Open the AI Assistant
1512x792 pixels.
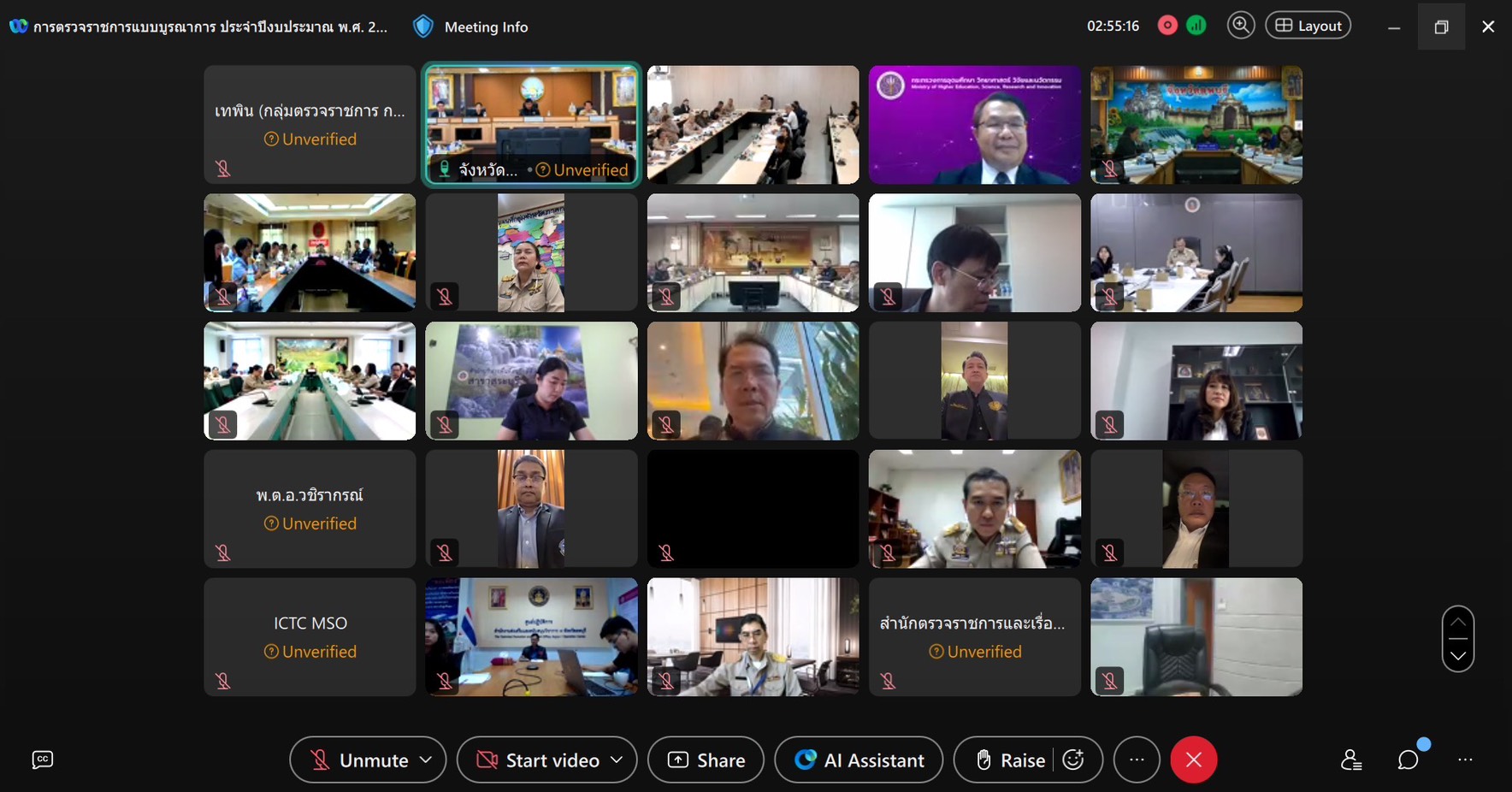point(859,759)
